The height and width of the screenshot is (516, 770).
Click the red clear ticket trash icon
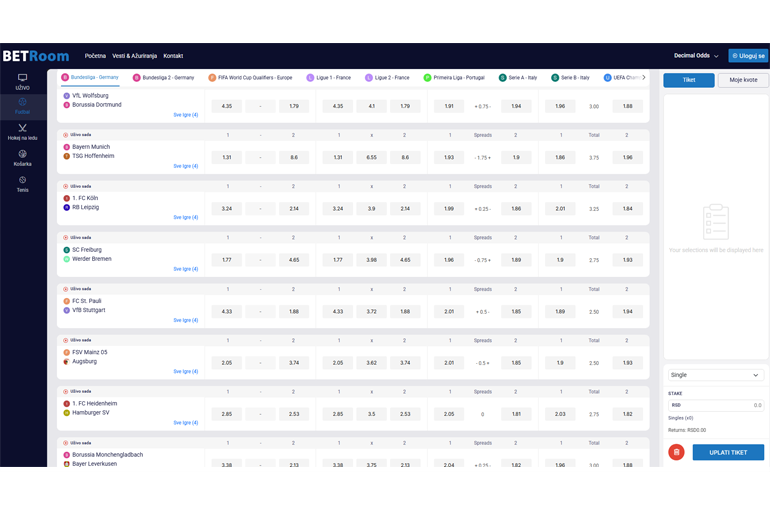(677, 452)
